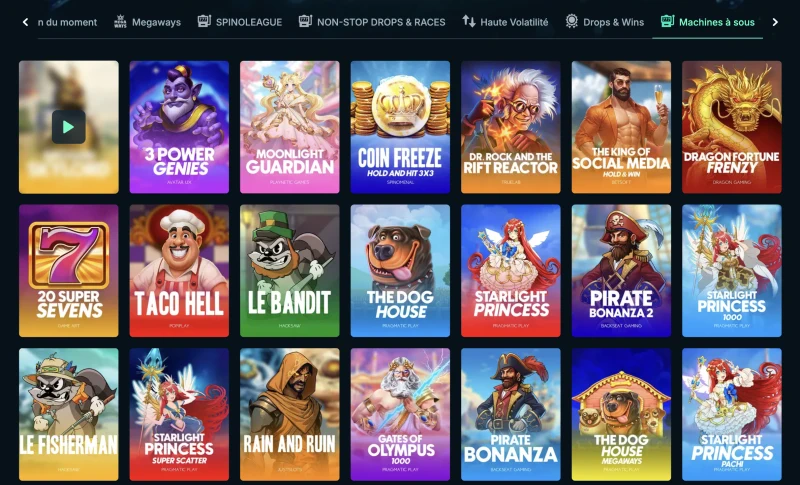Launch the Coin Freeze Hold and Hit game
Viewport: 800px width, 485px height.
[x=401, y=127]
